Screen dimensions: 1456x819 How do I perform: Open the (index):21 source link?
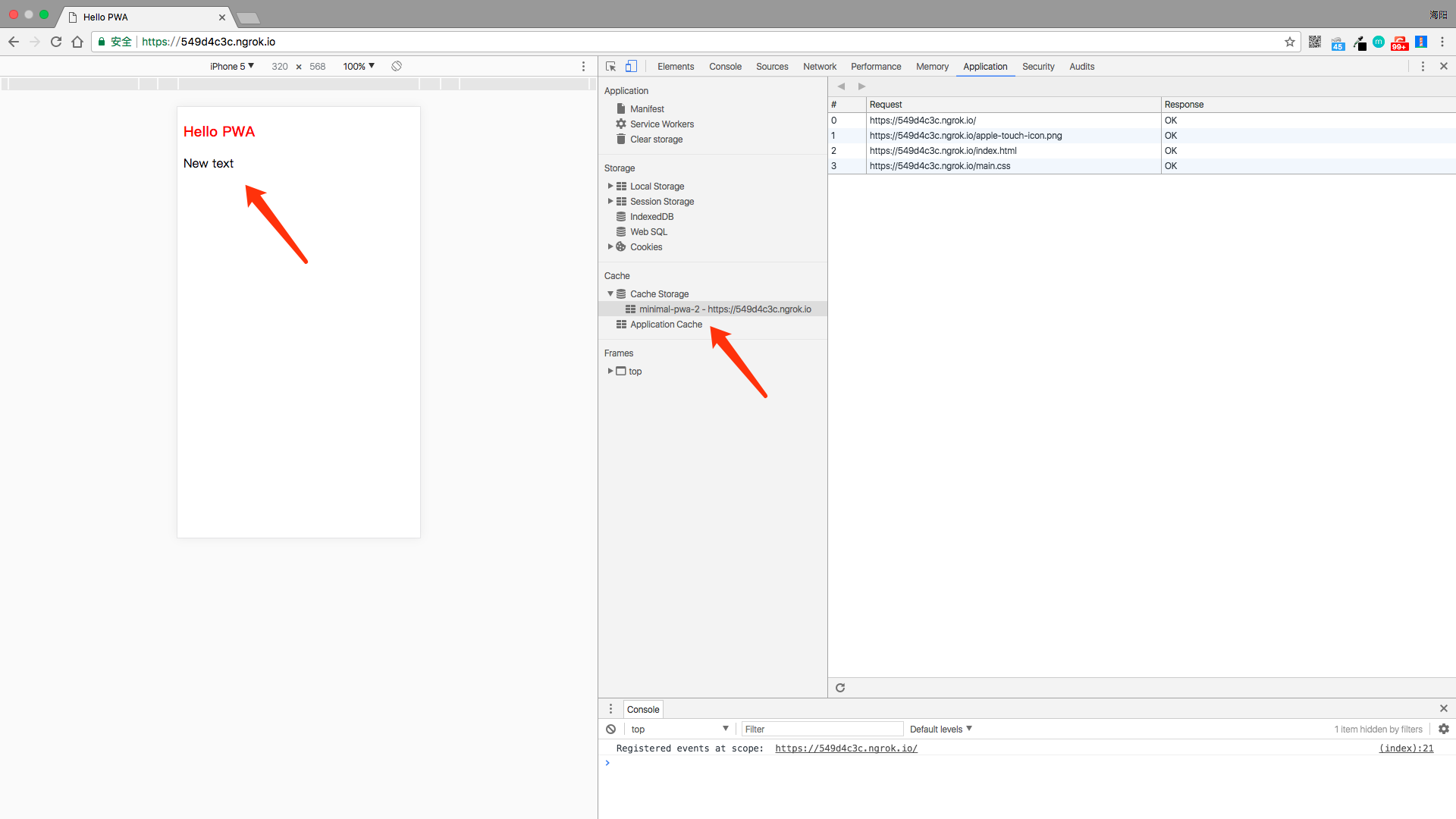[1406, 748]
